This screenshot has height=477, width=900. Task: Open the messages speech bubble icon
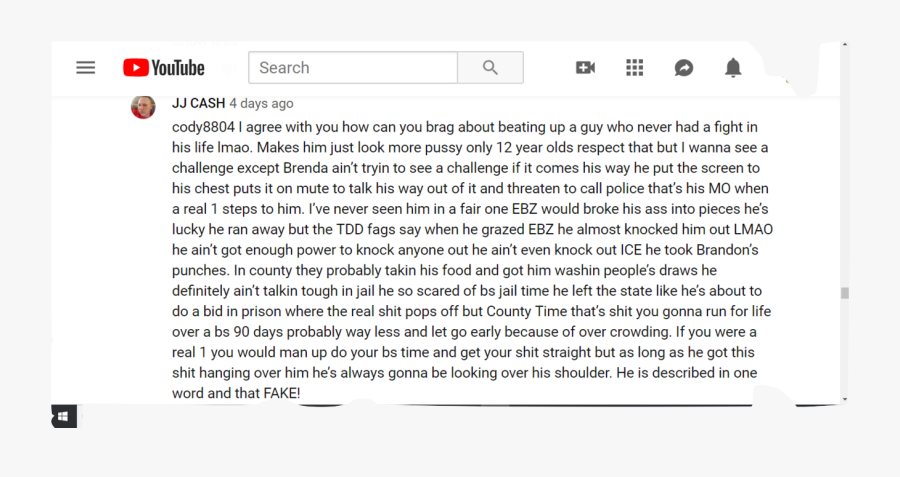pos(684,68)
